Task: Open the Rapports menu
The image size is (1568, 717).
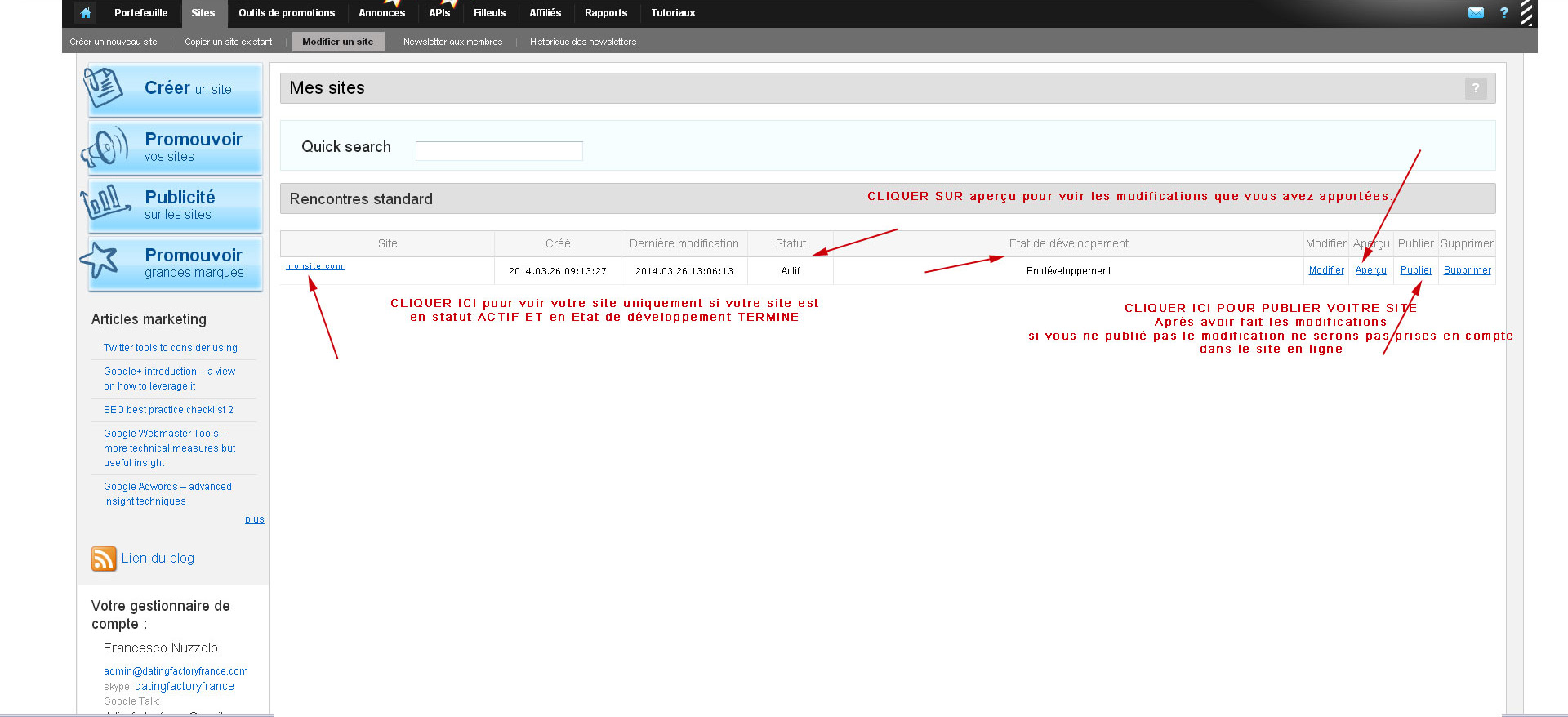Action: click(x=606, y=13)
